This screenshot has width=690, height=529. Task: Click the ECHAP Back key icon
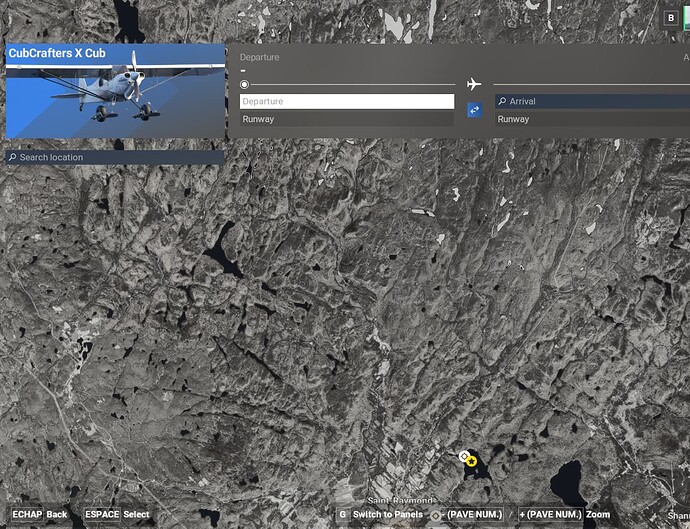point(26,514)
